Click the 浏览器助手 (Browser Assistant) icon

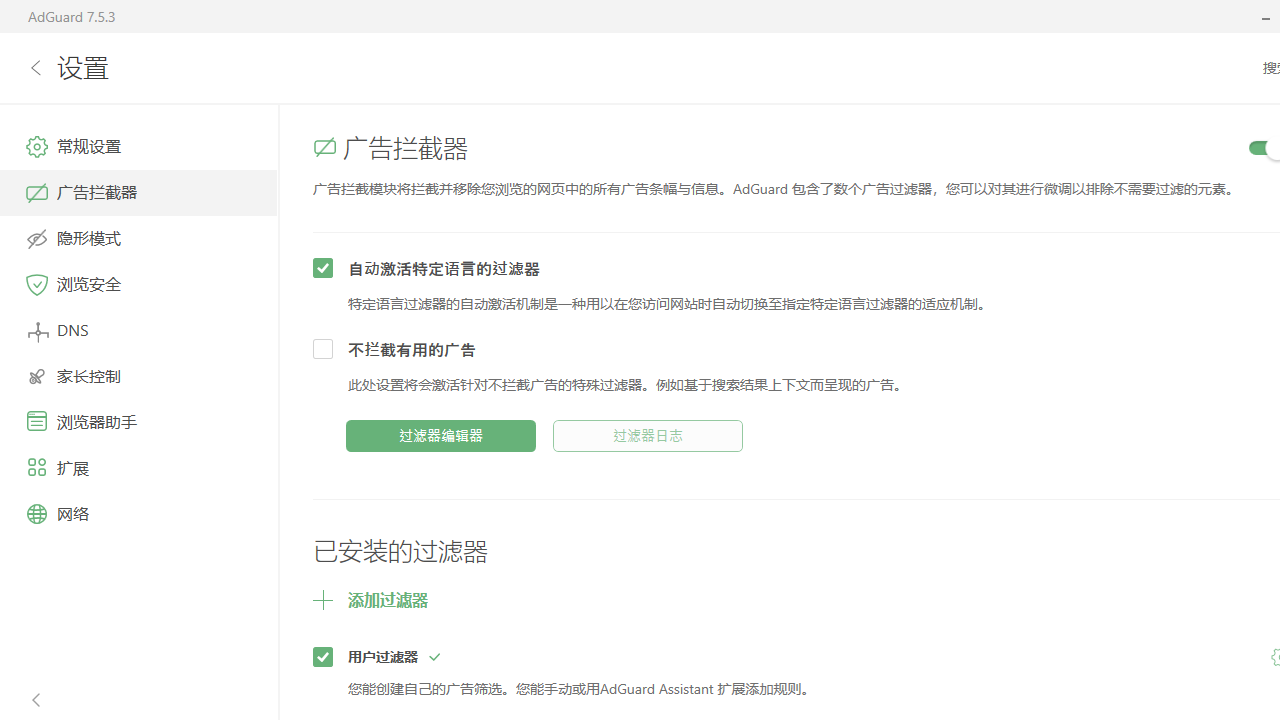click(x=37, y=421)
